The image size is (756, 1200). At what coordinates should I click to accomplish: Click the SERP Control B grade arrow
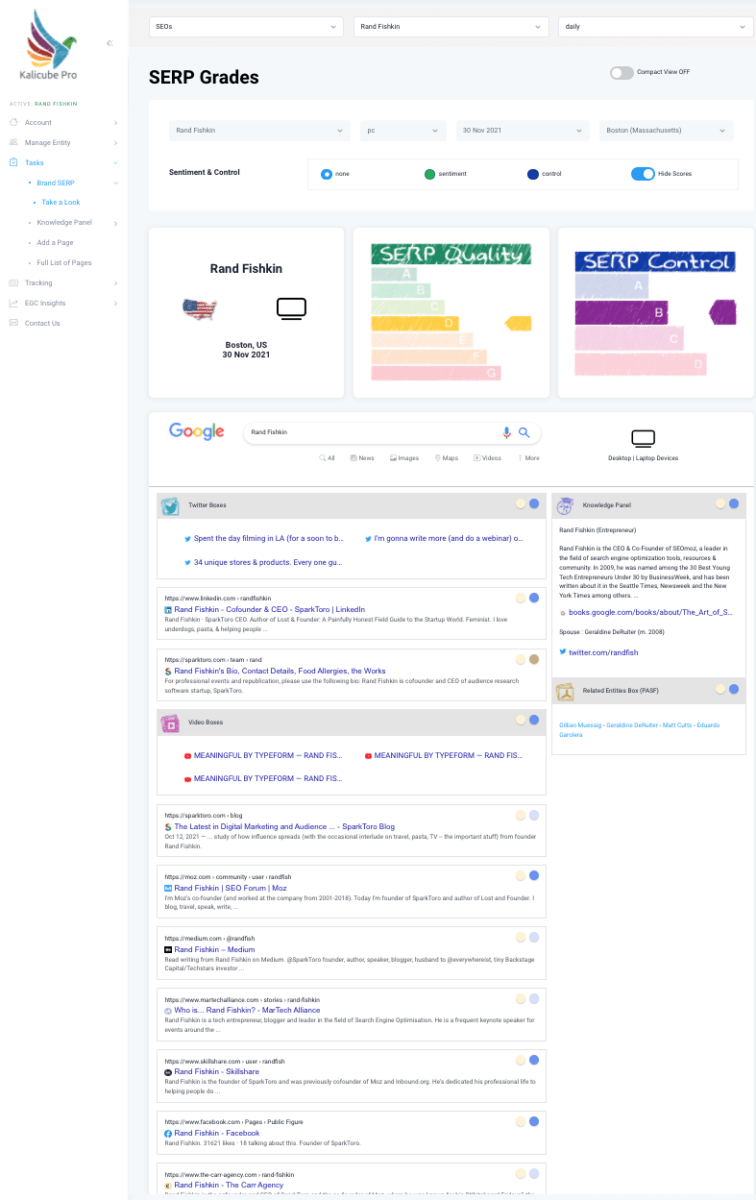pos(723,312)
